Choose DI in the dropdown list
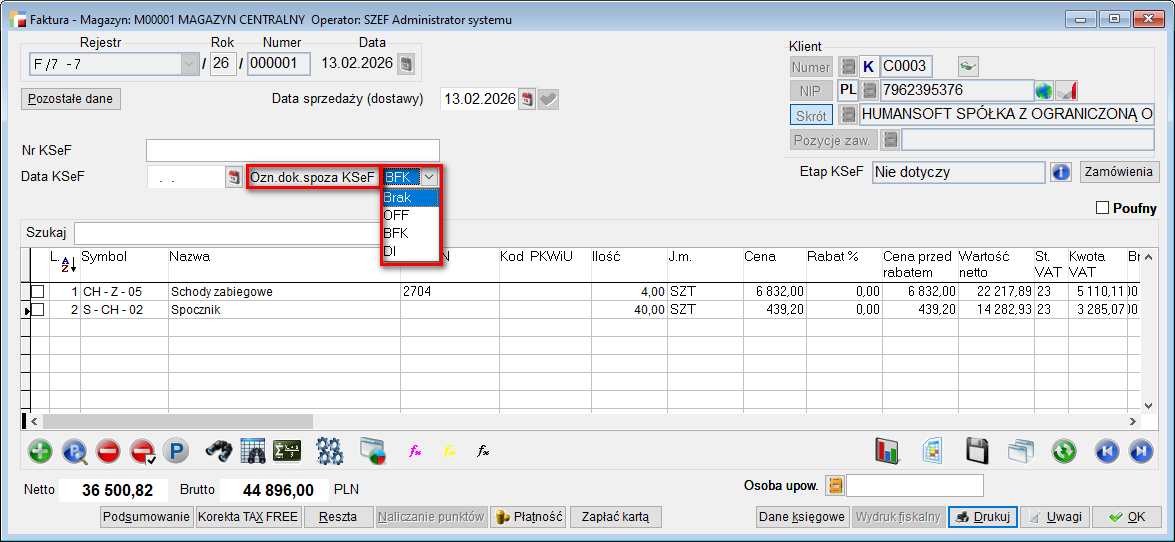This screenshot has height=542, width=1175. coord(390,251)
